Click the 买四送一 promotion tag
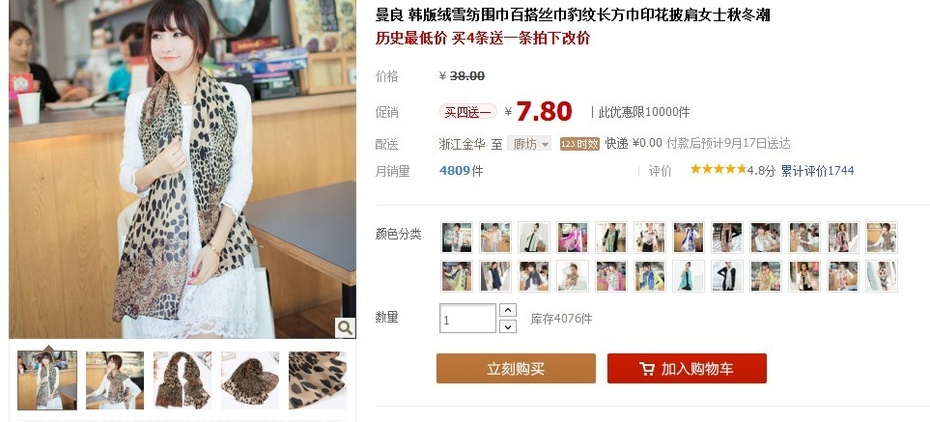Image resolution: width=930 pixels, height=422 pixels. [x=468, y=111]
